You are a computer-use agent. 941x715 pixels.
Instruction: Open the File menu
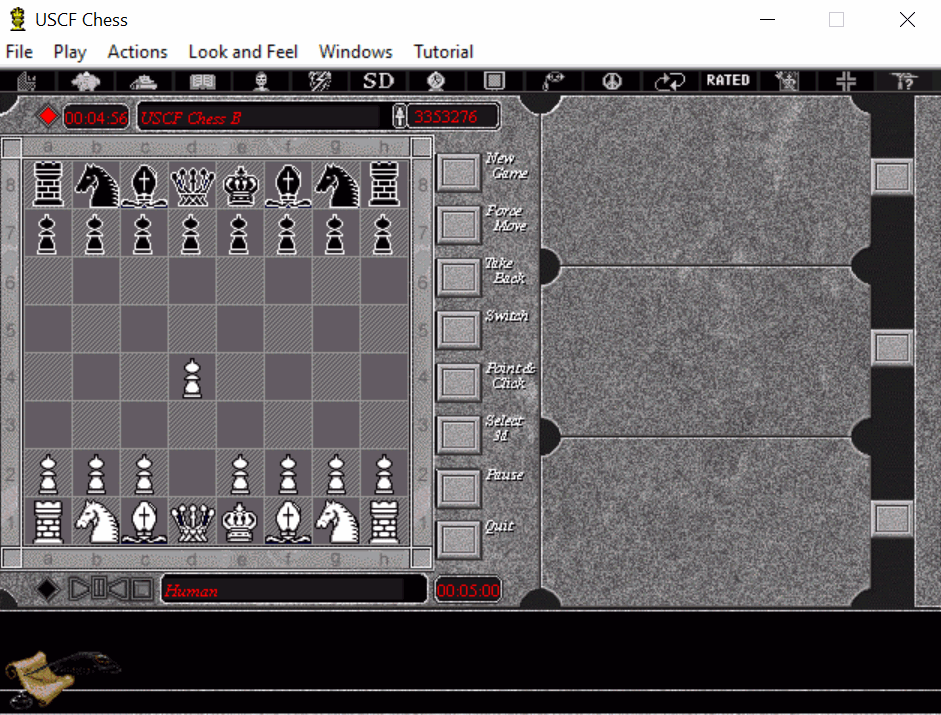click(19, 52)
